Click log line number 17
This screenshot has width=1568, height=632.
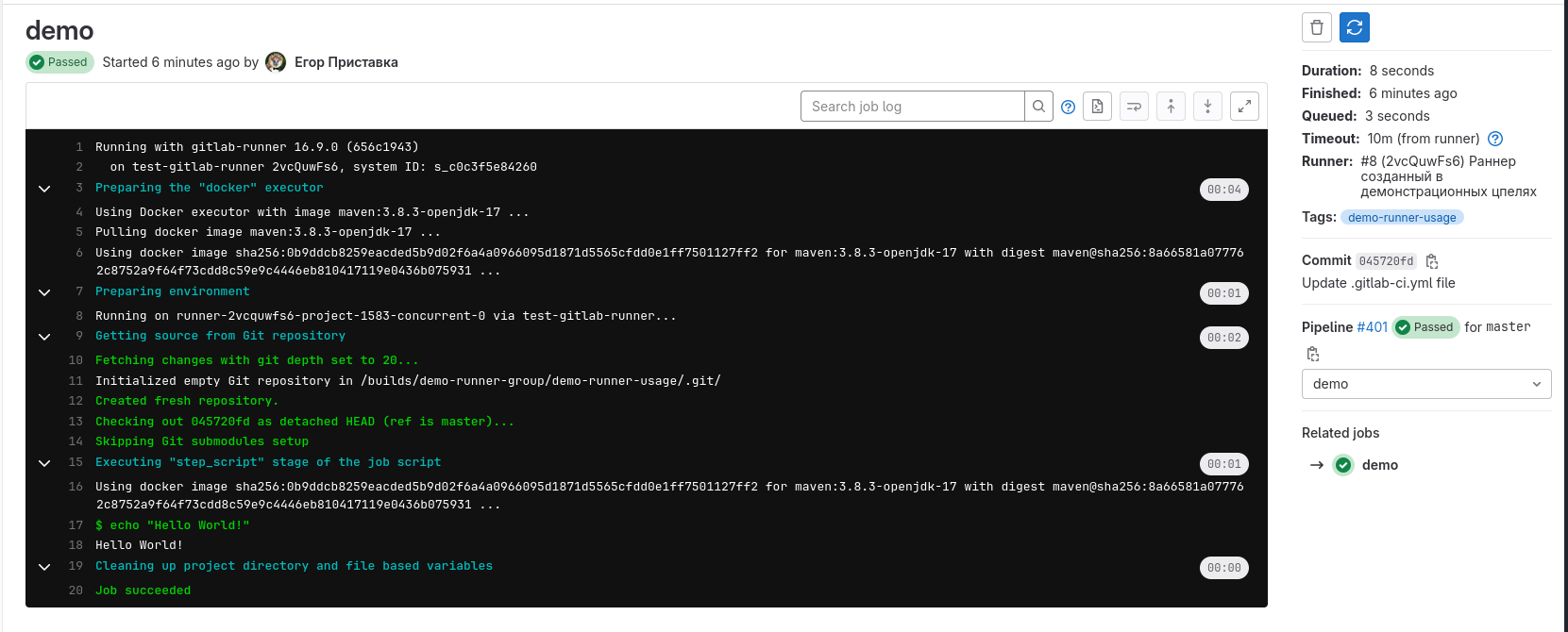click(x=76, y=525)
